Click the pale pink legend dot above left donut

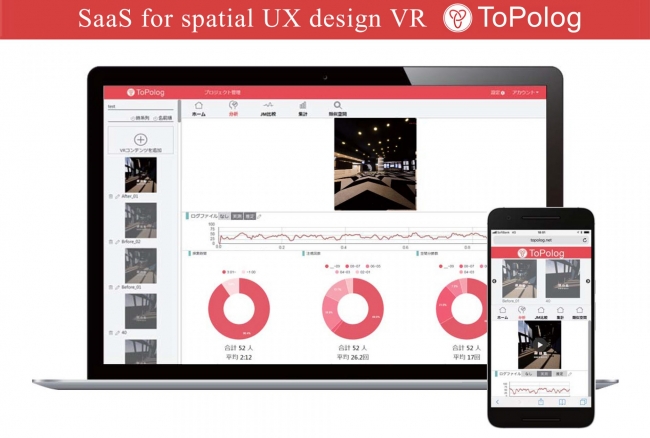point(243,272)
